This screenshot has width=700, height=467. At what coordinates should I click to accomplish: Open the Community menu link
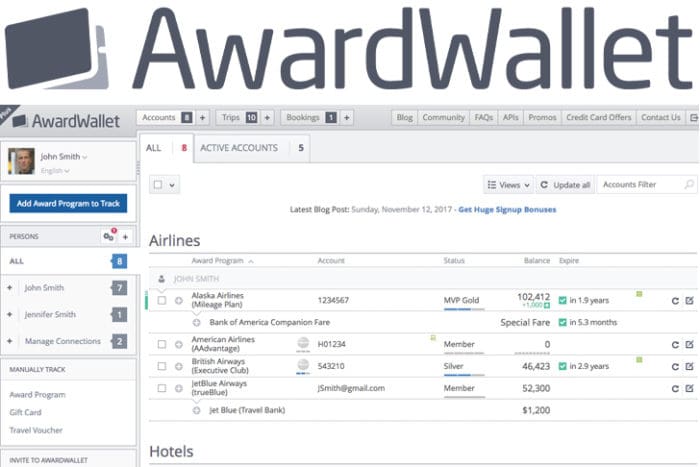[x=443, y=117]
